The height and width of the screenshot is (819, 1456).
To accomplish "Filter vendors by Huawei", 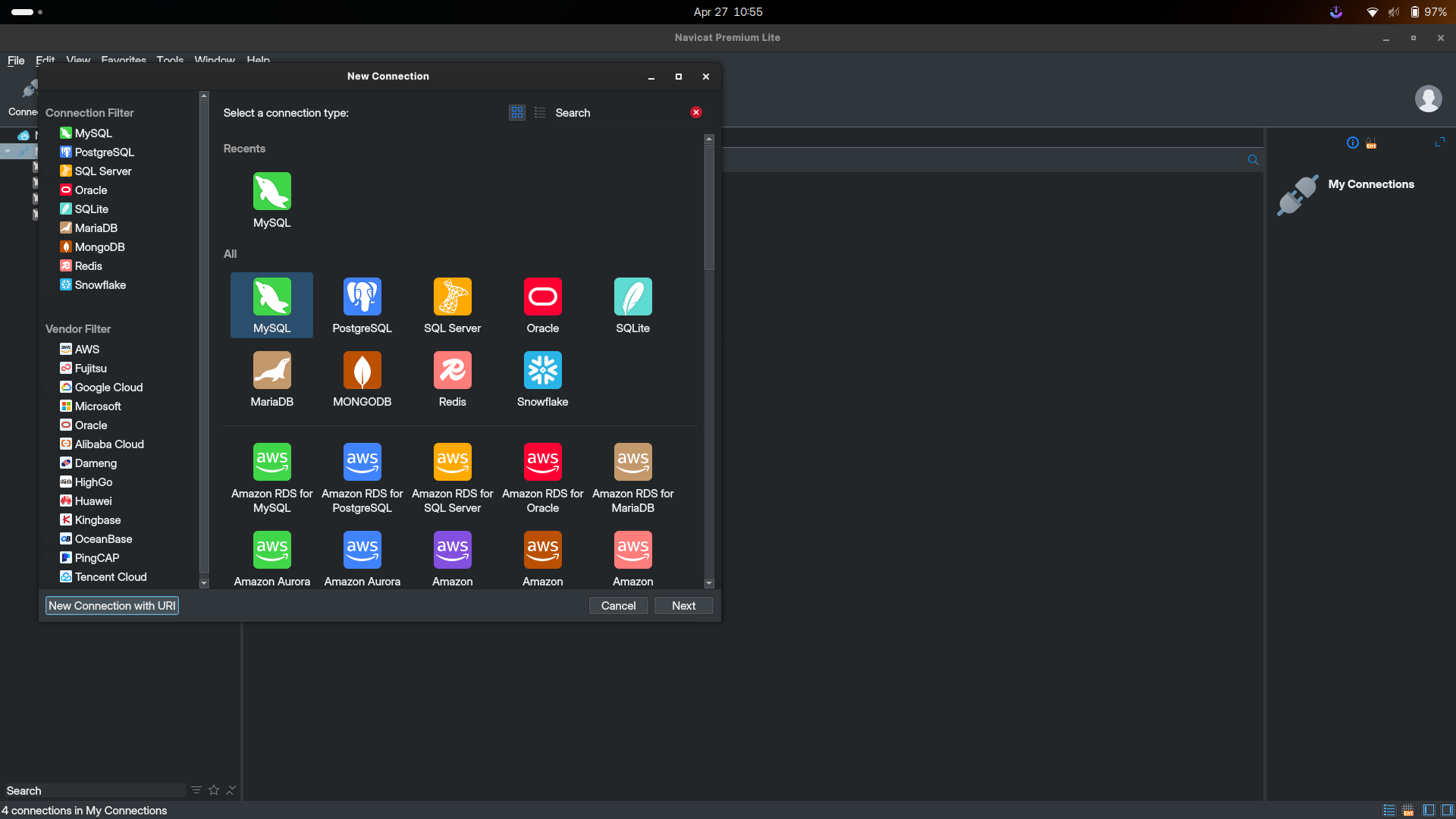I will [x=86, y=501].
